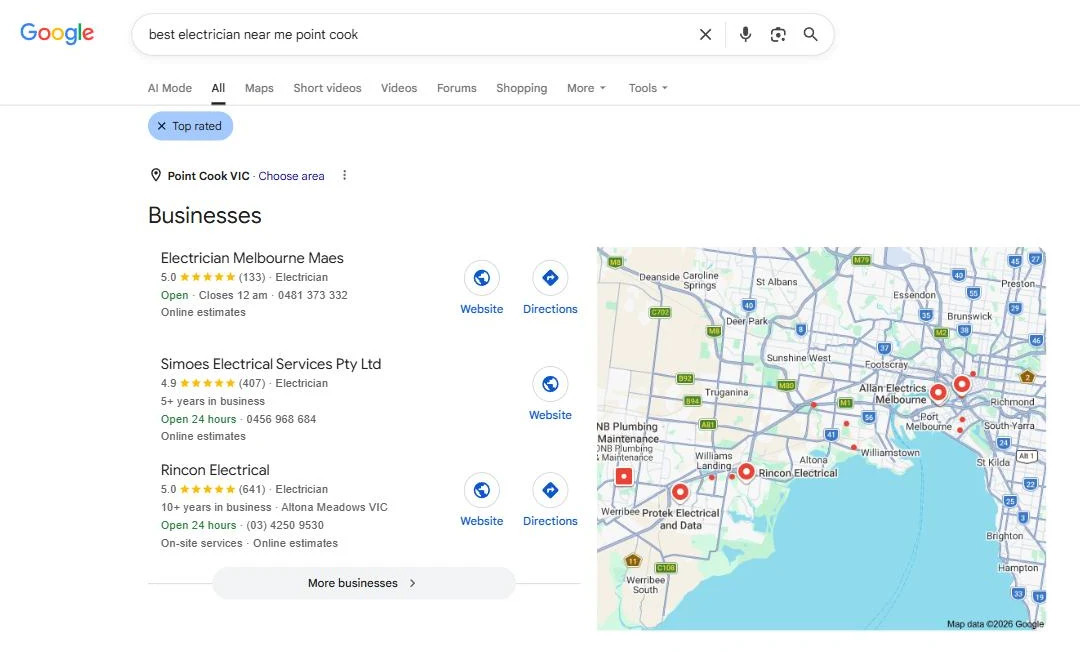The image size is (1080, 652).
Task: Get directions to Rincon Electrical
Action: tap(550, 490)
